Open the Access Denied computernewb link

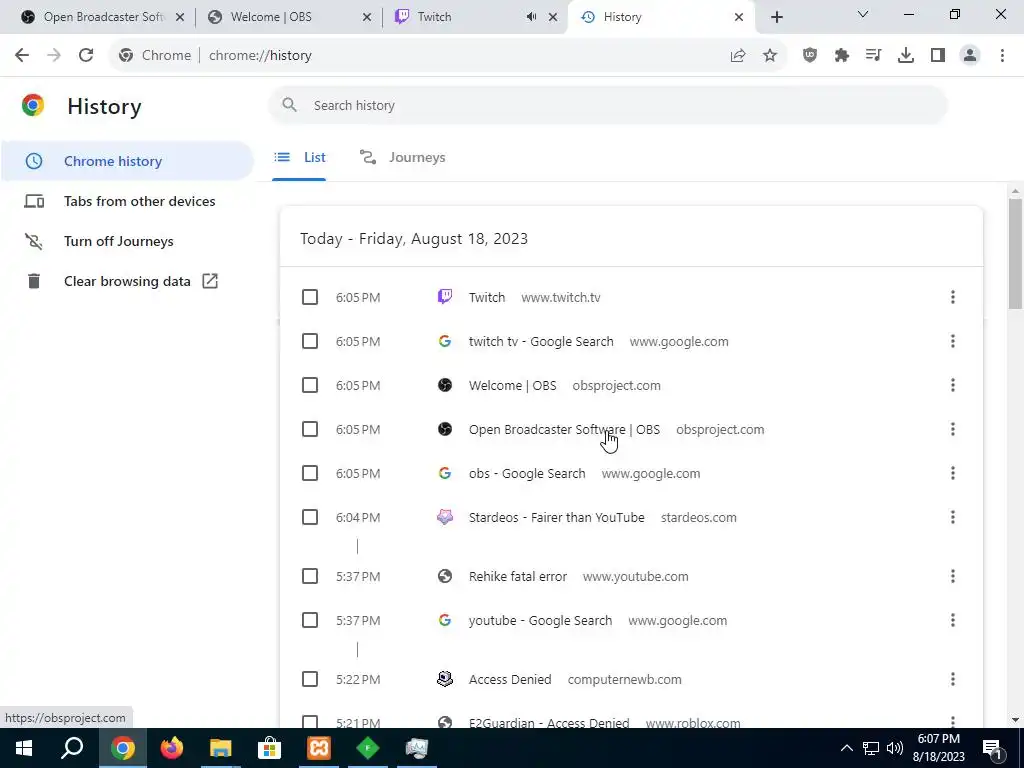coord(510,679)
